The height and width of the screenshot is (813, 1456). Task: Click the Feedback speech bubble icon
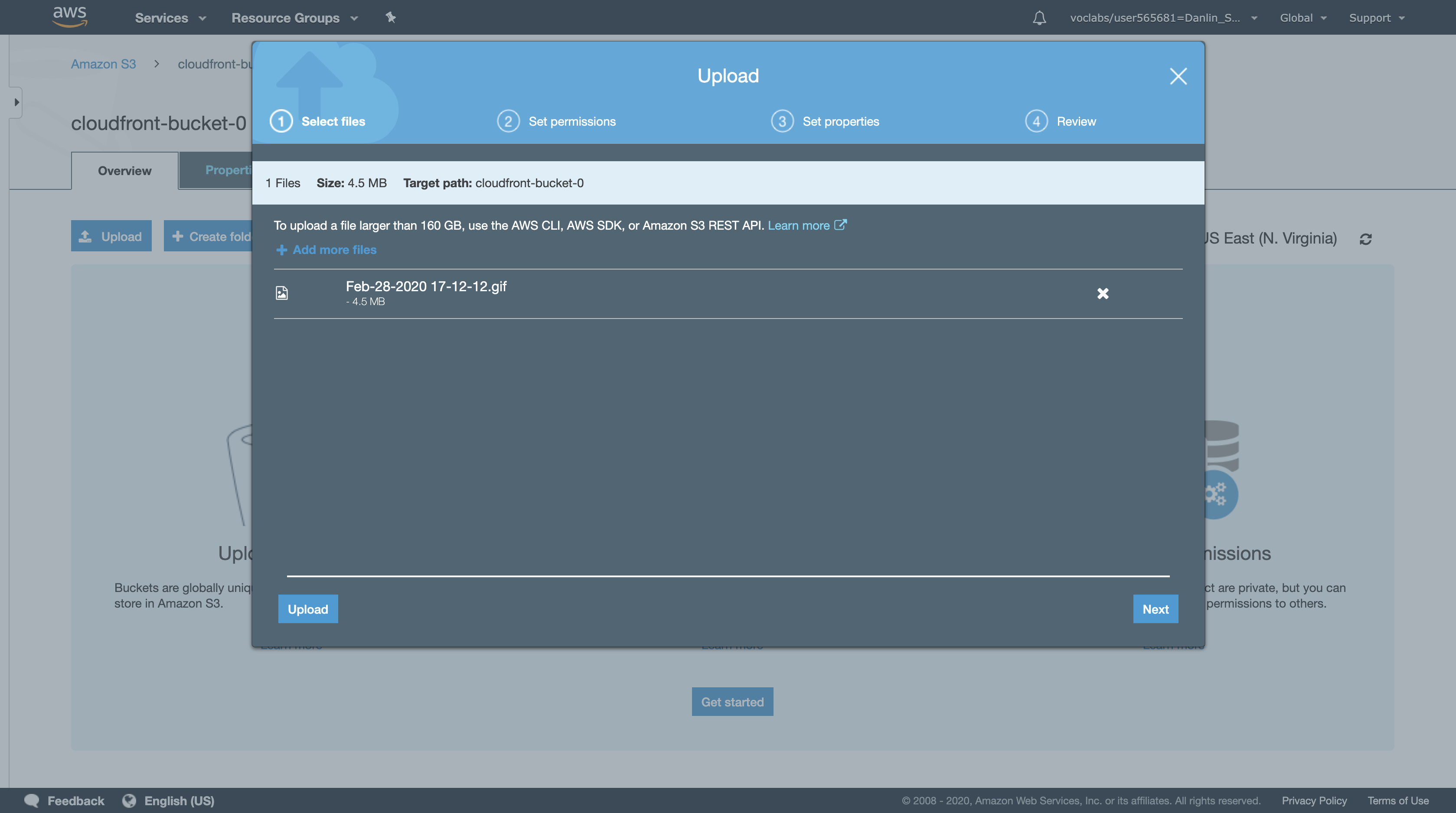pos(32,800)
